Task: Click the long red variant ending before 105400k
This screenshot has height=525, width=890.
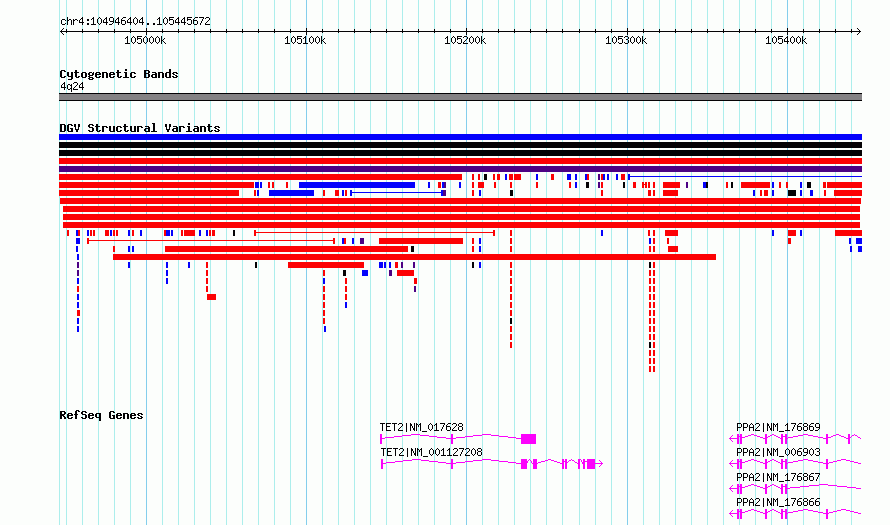Action: point(414,257)
